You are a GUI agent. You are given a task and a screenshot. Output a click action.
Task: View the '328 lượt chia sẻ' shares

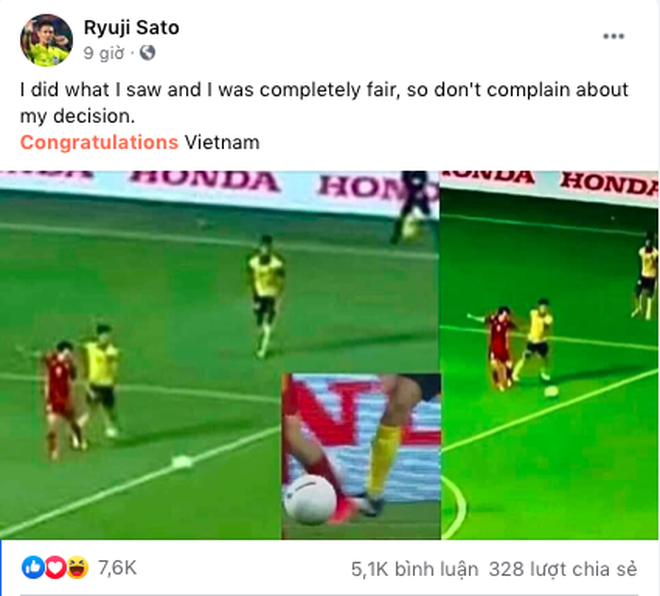563,569
